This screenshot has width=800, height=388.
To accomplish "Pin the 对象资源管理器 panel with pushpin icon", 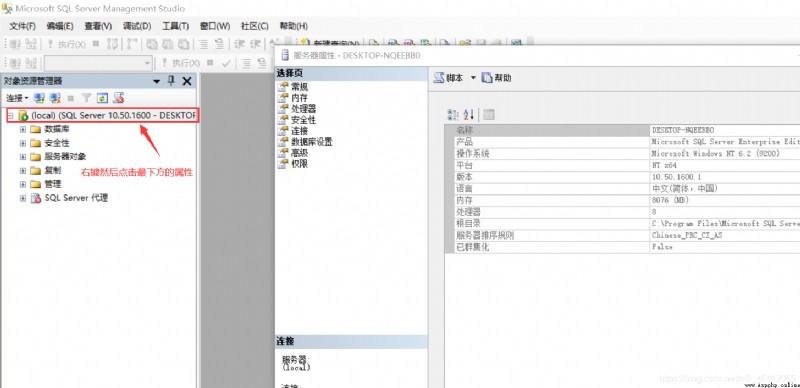I will [x=171, y=81].
